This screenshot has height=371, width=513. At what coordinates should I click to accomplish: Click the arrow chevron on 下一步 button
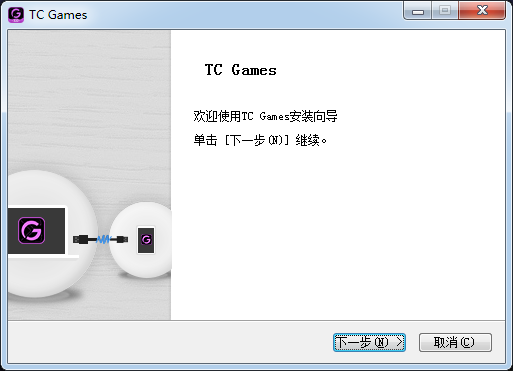point(399,342)
